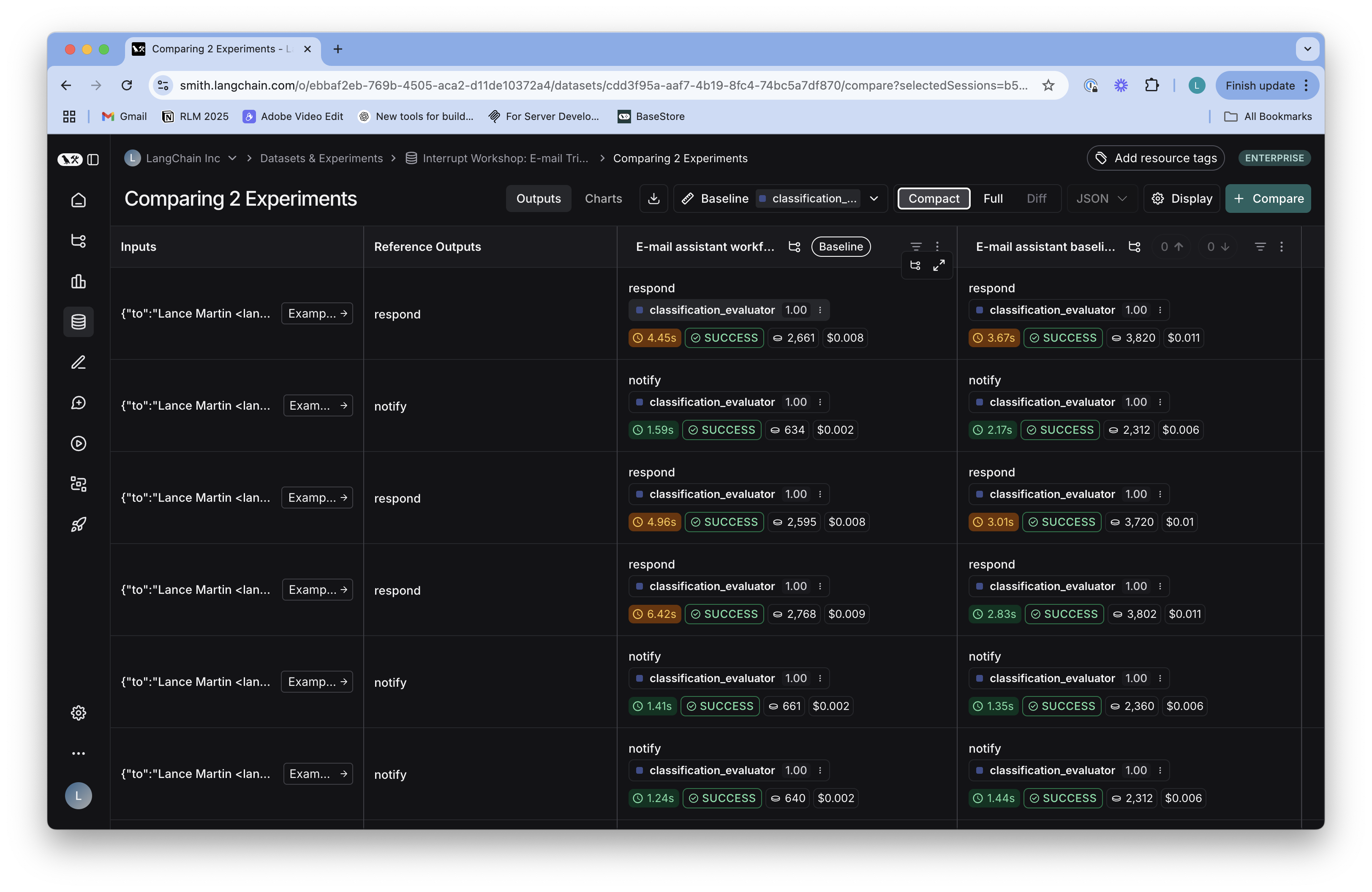This screenshot has width=1372, height=892.
Task: Open the filter icon on workflow experiment column
Action: pos(917,246)
